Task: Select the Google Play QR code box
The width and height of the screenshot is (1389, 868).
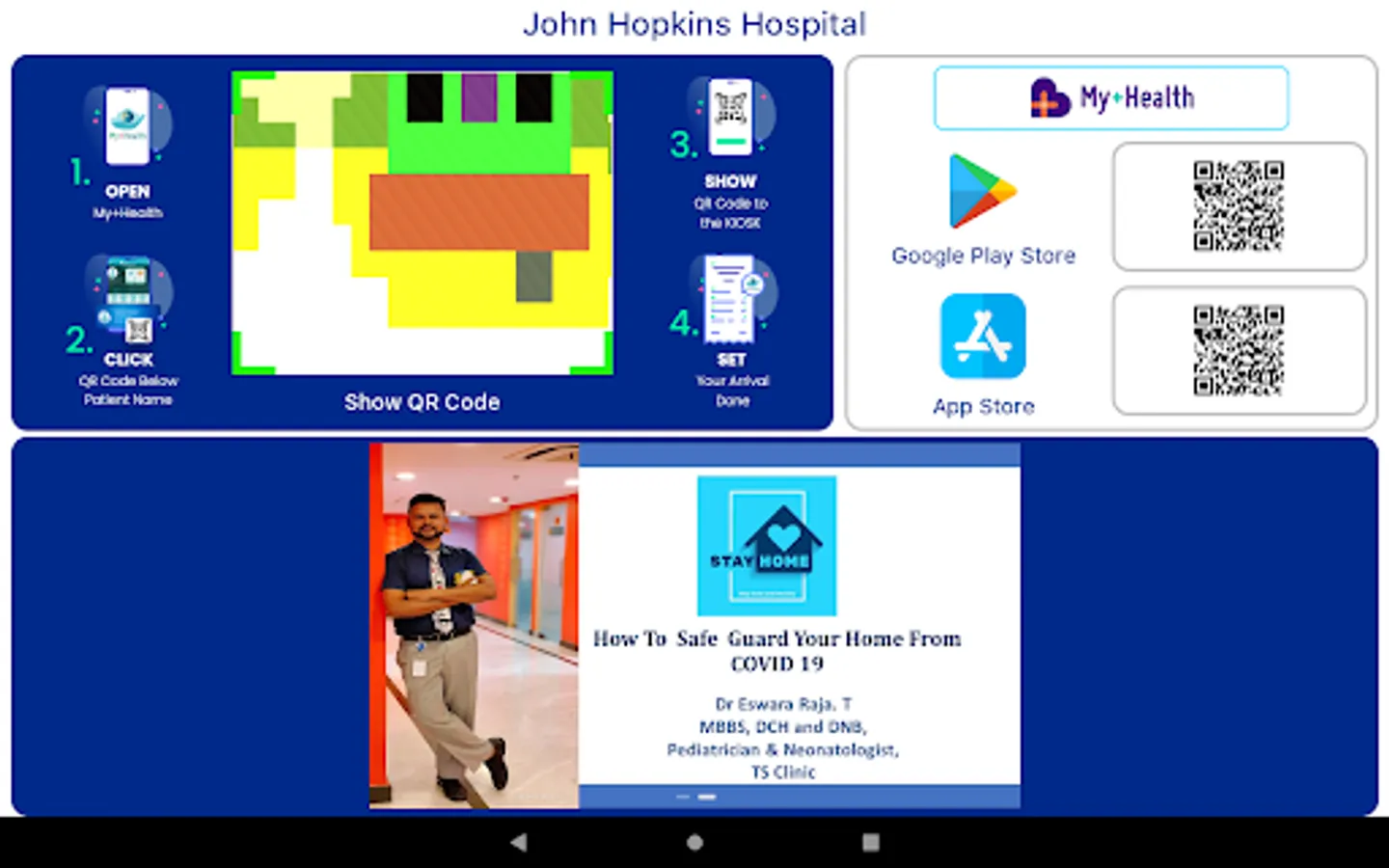Action: [1239, 206]
